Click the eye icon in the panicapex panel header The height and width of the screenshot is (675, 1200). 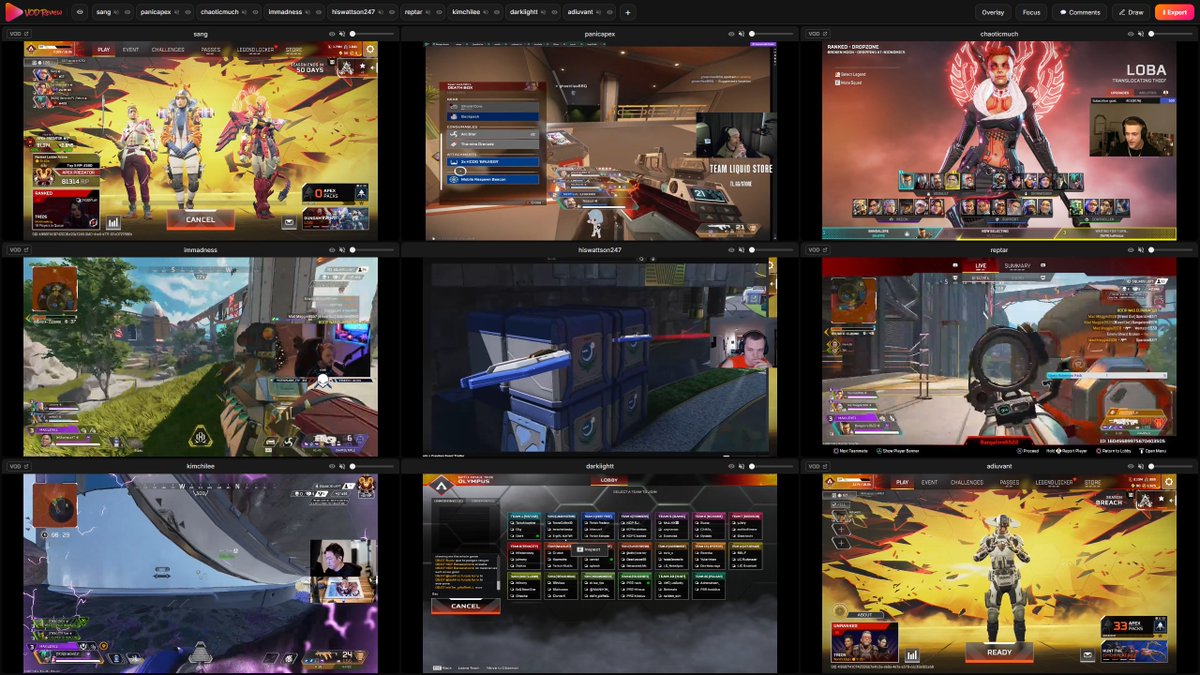[731, 33]
